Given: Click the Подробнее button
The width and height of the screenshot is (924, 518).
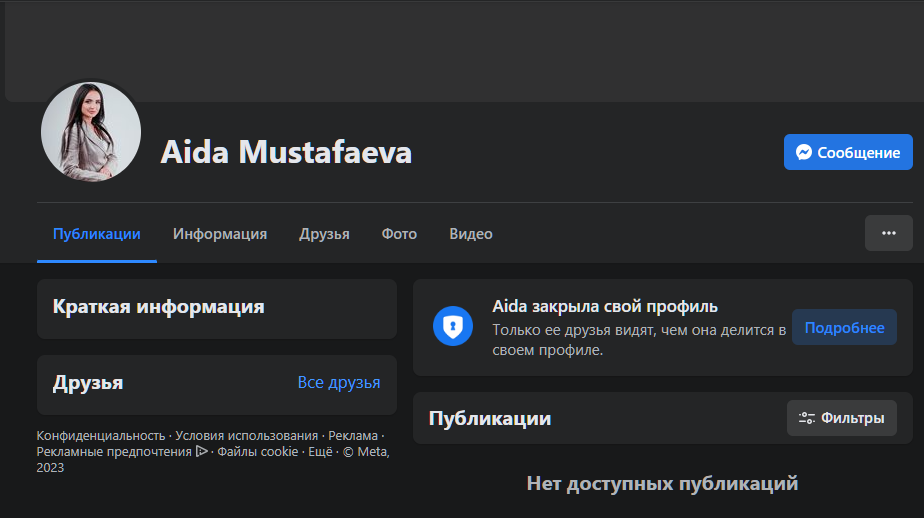Looking at the screenshot, I should click(x=844, y=327).
